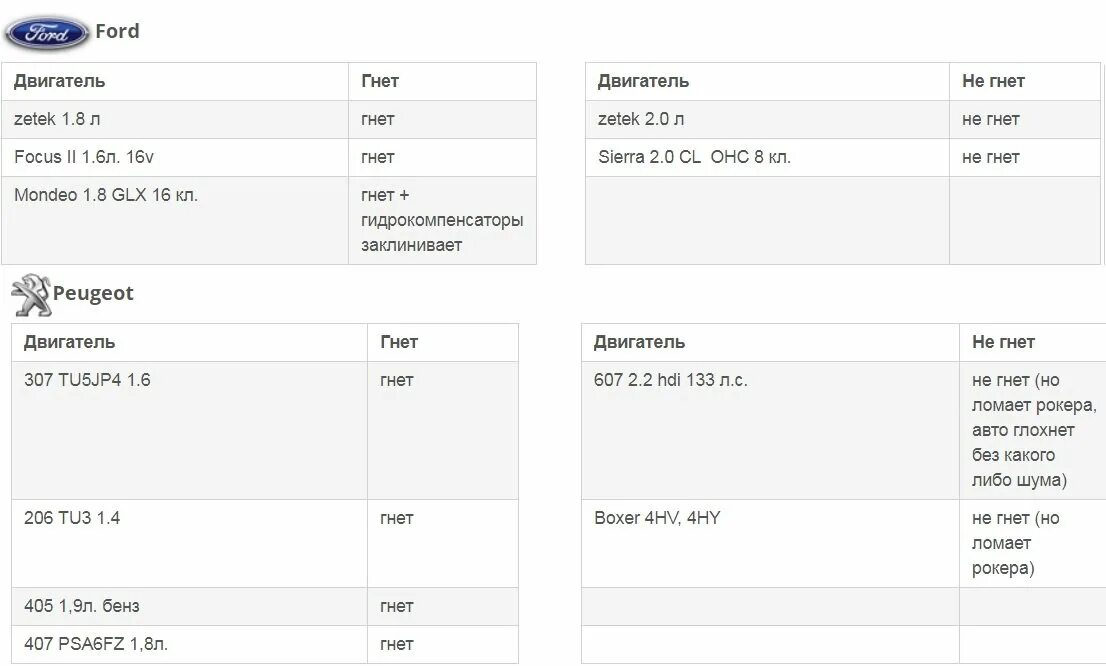Screen dimensions: 1106x666
Task: Click the Peugeot table Не гнет header
Action: tap(1033, 342)
